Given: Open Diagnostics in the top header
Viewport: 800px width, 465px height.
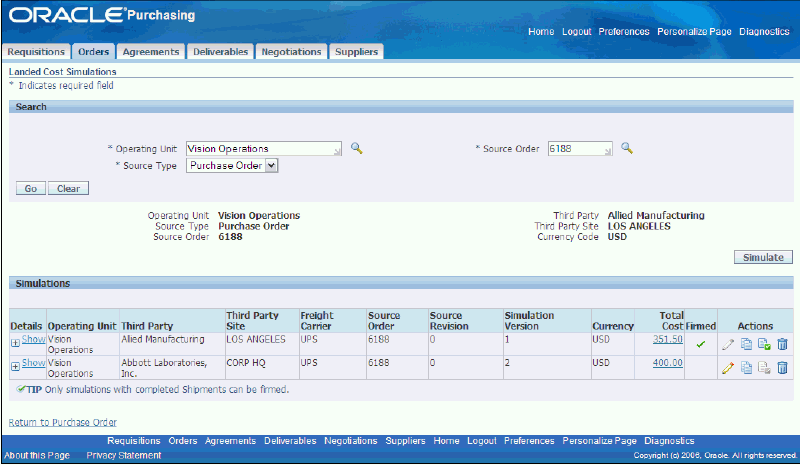Looking at the screenshot, I should coord(764,32).
